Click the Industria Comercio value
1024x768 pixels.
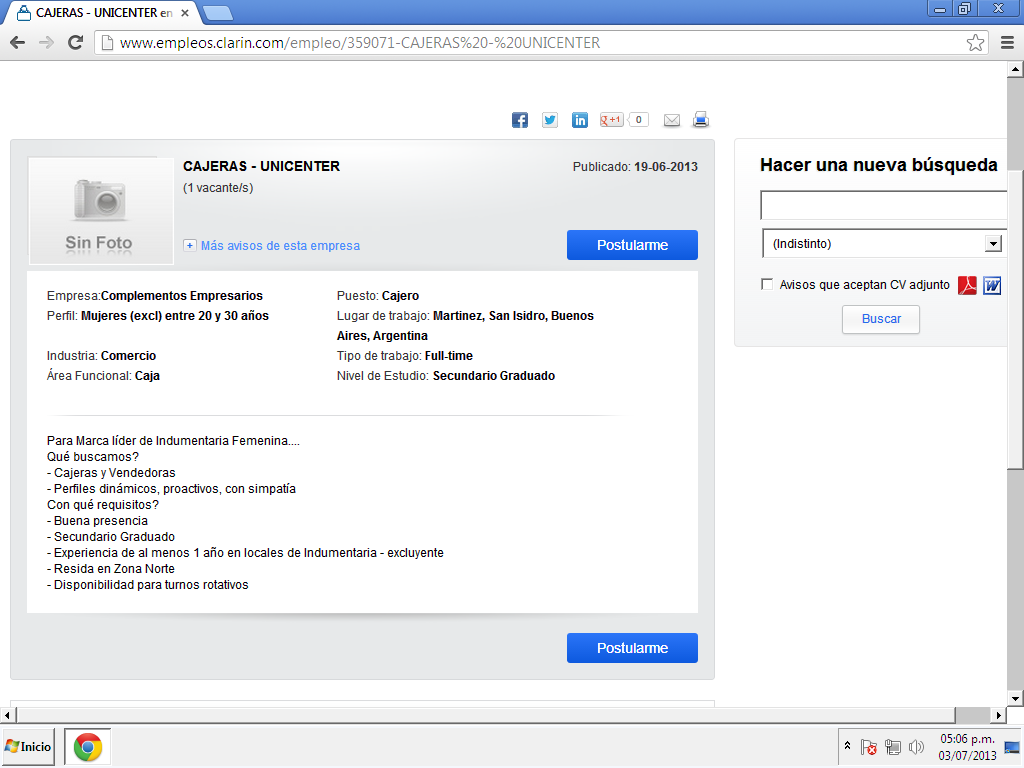(129, 356)
